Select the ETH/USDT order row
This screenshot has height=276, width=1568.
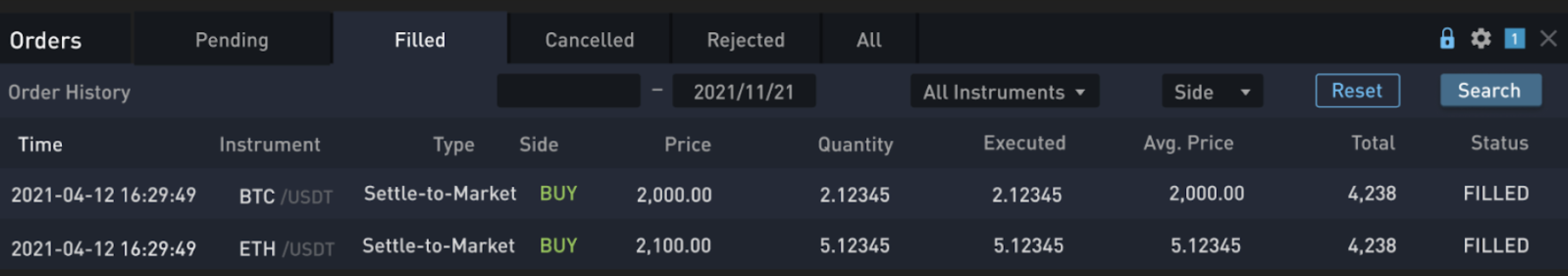click(x=784, y=246)
